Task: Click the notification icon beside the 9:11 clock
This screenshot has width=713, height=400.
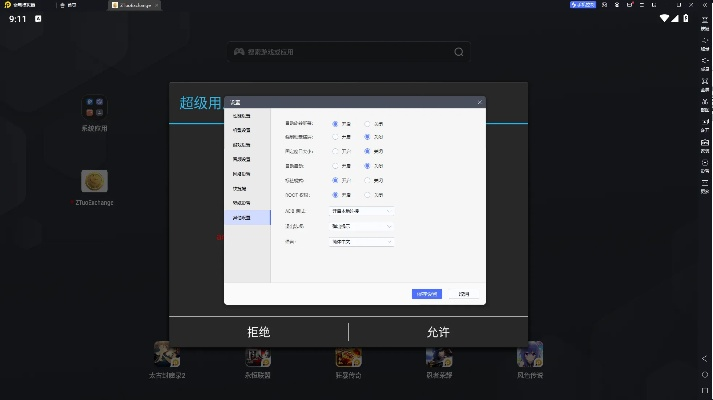Action: click(x=38, y=19)
